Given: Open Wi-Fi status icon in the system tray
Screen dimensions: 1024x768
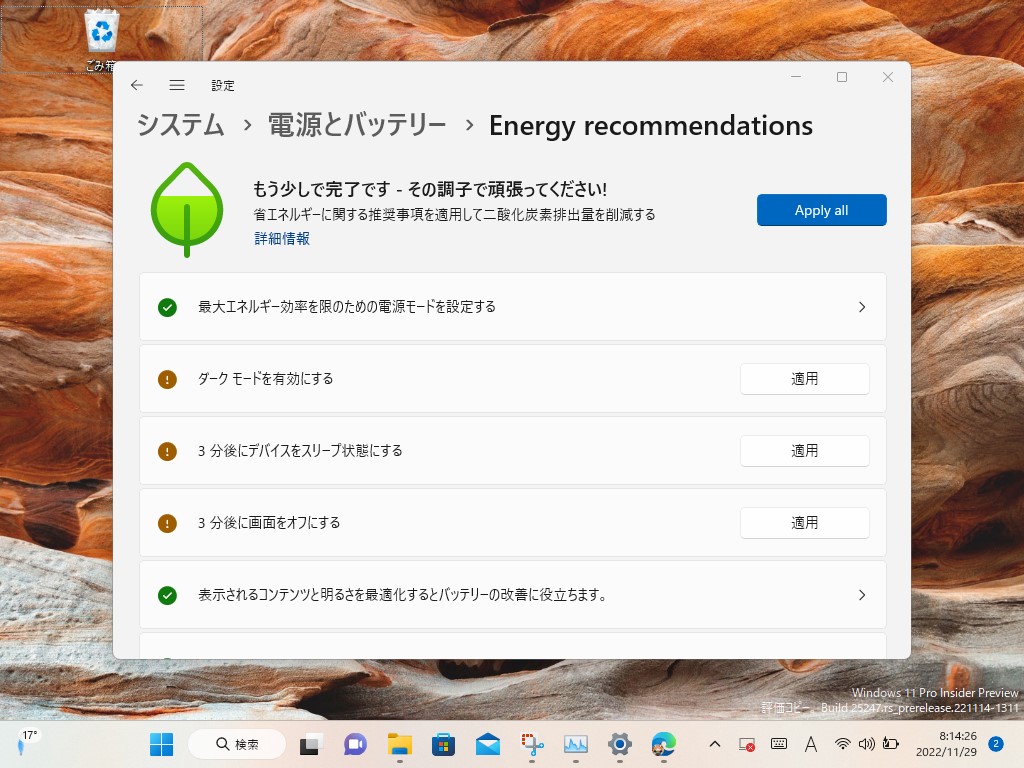Looking at the screenshot, I should tap(842, 744).
